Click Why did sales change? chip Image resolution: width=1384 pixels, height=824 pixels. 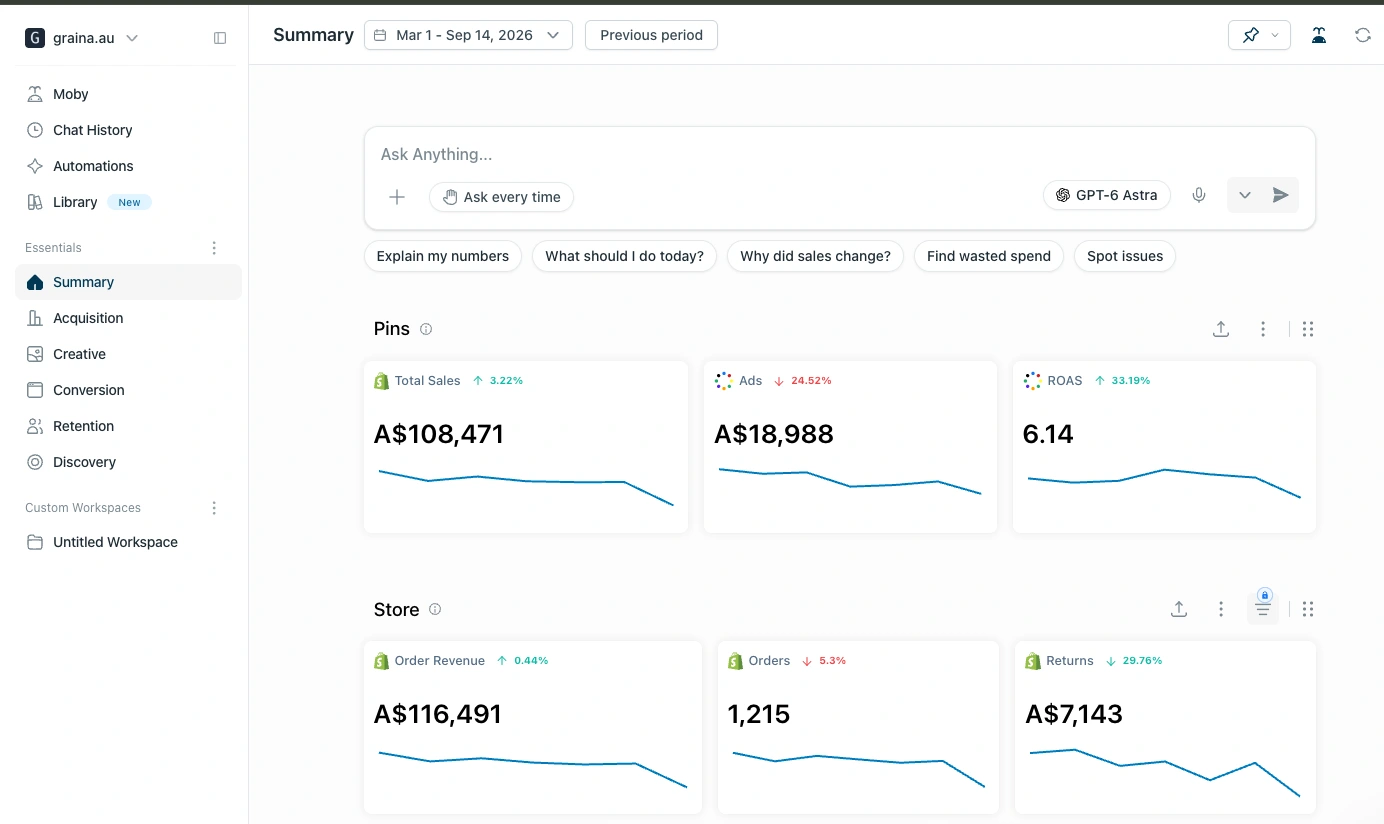[815, 256]
